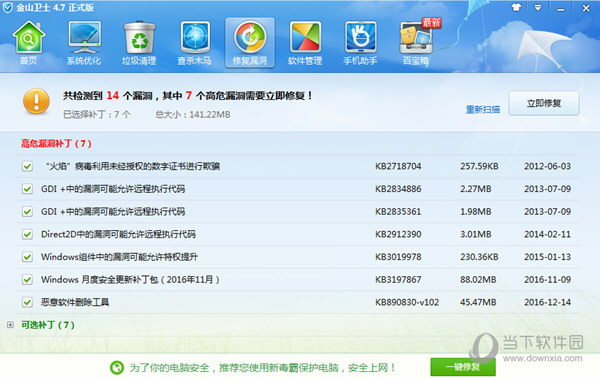Open 软件管理 software manager

coord(305,43)
